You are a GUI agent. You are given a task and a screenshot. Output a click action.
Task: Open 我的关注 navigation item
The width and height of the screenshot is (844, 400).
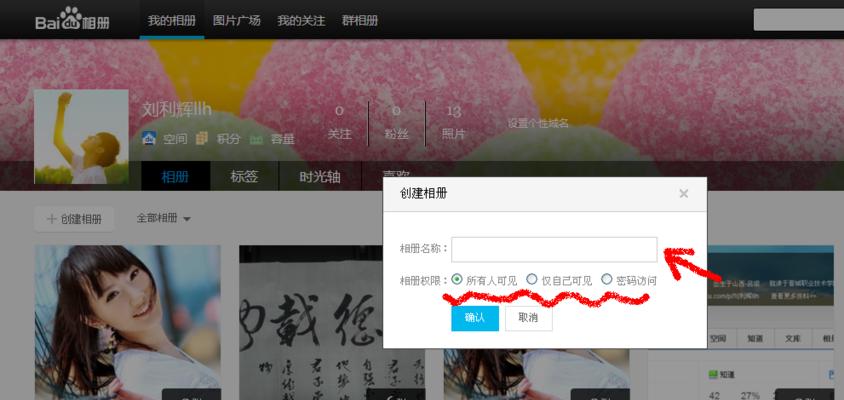pos(301,20)
